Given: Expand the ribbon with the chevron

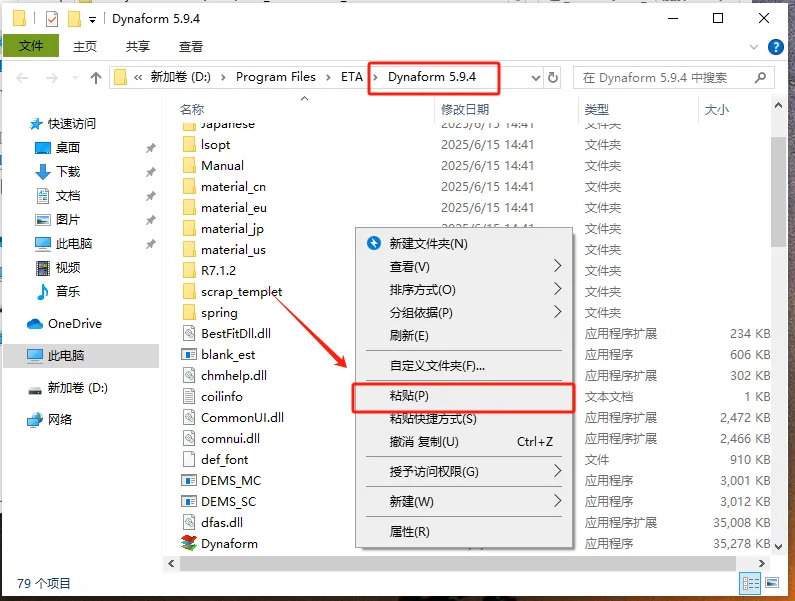Looking at the screenshot, I should [753, 47].
